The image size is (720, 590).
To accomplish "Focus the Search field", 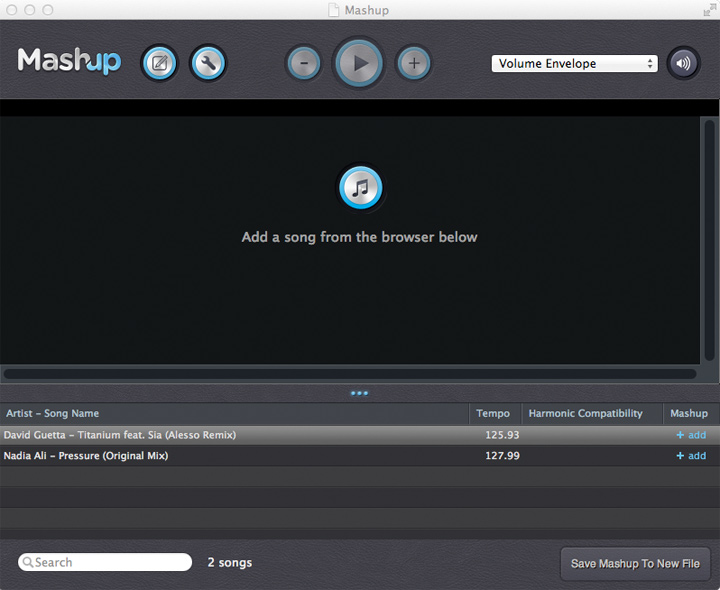I will (105, 562).
